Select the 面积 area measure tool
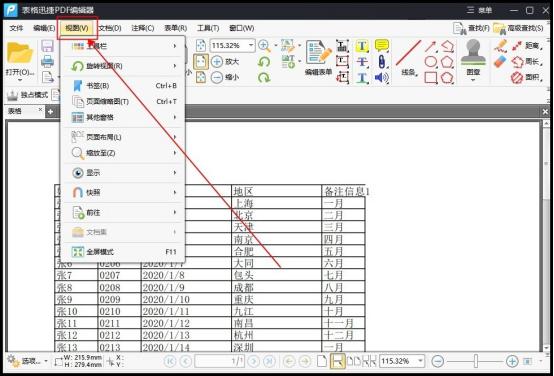 527,77
